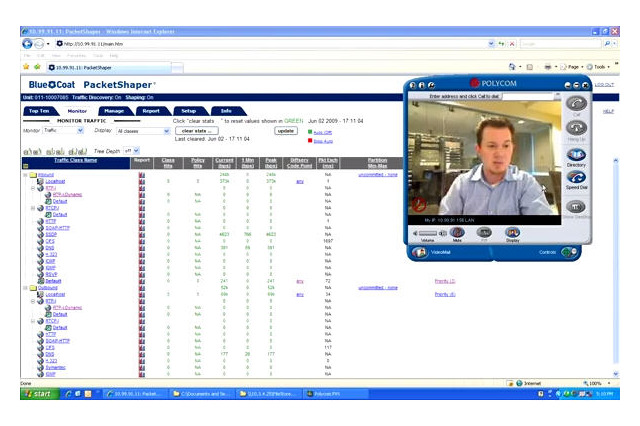Open Polycom VideoMail
Screen dimensions: 640x426
tap(419, 252)
